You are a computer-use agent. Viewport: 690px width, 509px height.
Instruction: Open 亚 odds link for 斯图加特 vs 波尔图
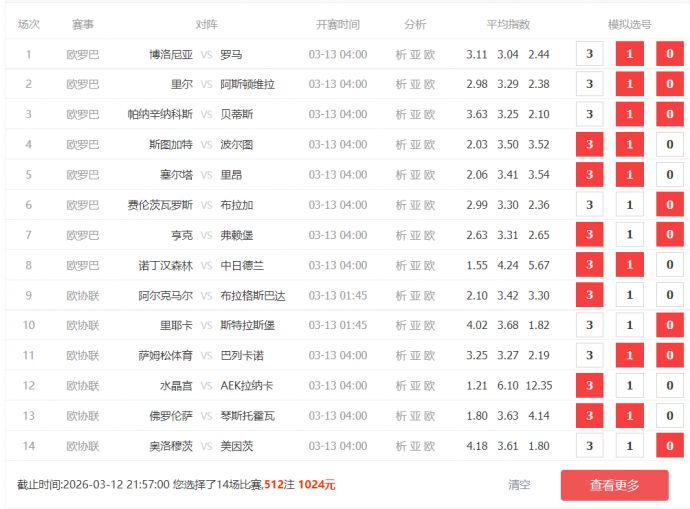(415, 145)
